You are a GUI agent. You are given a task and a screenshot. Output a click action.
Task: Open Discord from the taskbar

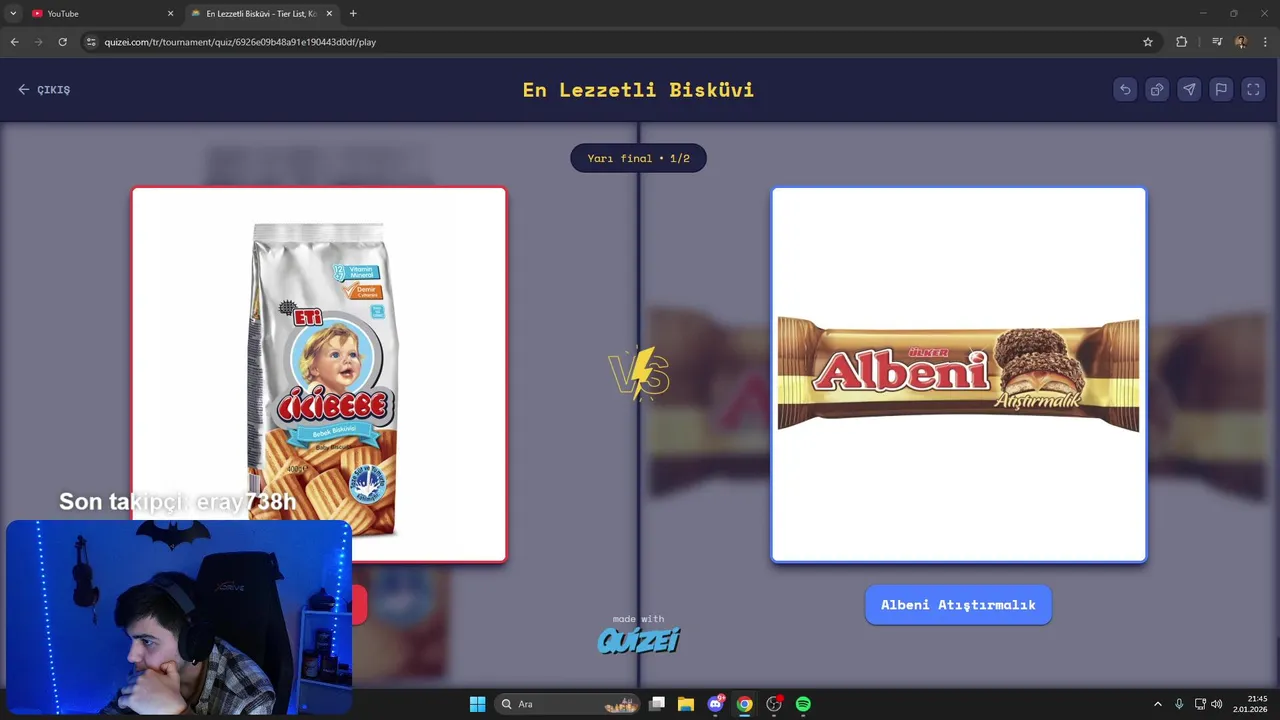click(716, 704)
